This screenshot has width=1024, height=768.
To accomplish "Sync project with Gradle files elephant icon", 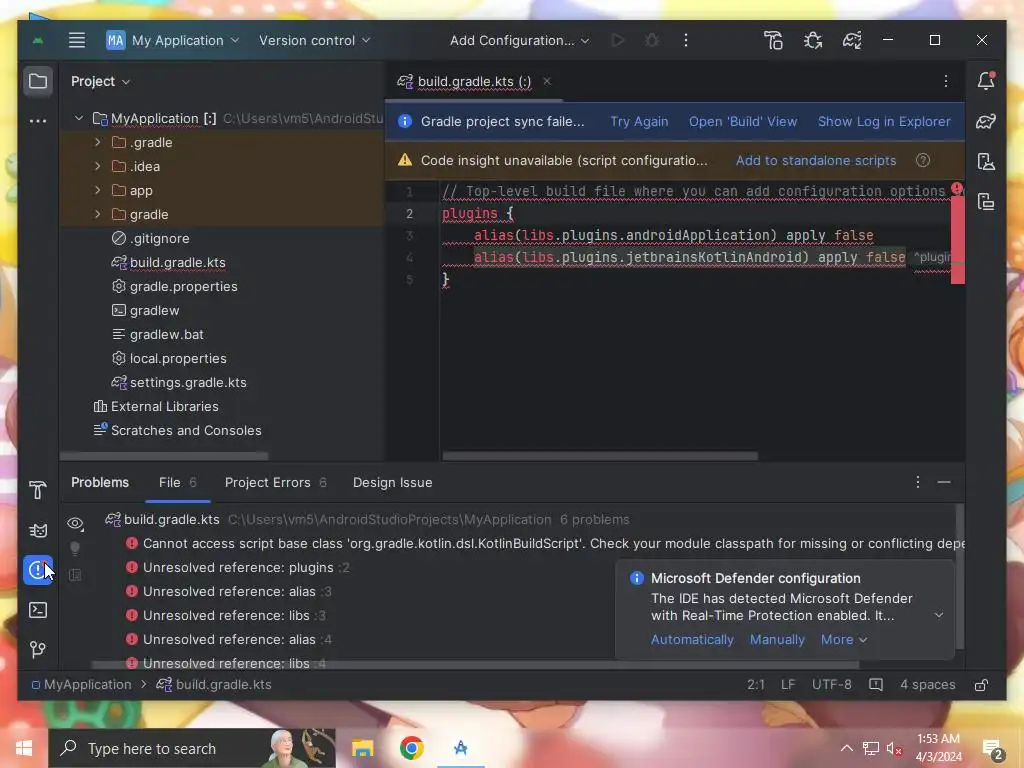I will point(852,40).
